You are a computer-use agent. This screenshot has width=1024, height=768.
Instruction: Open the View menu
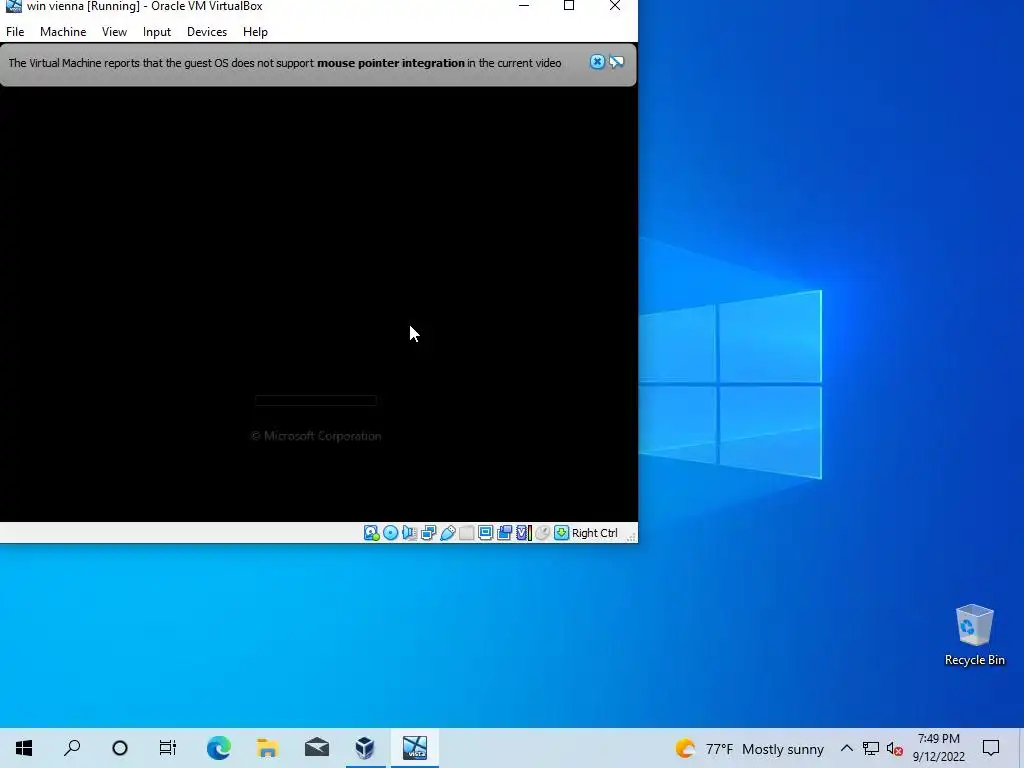tap(114, 31)
